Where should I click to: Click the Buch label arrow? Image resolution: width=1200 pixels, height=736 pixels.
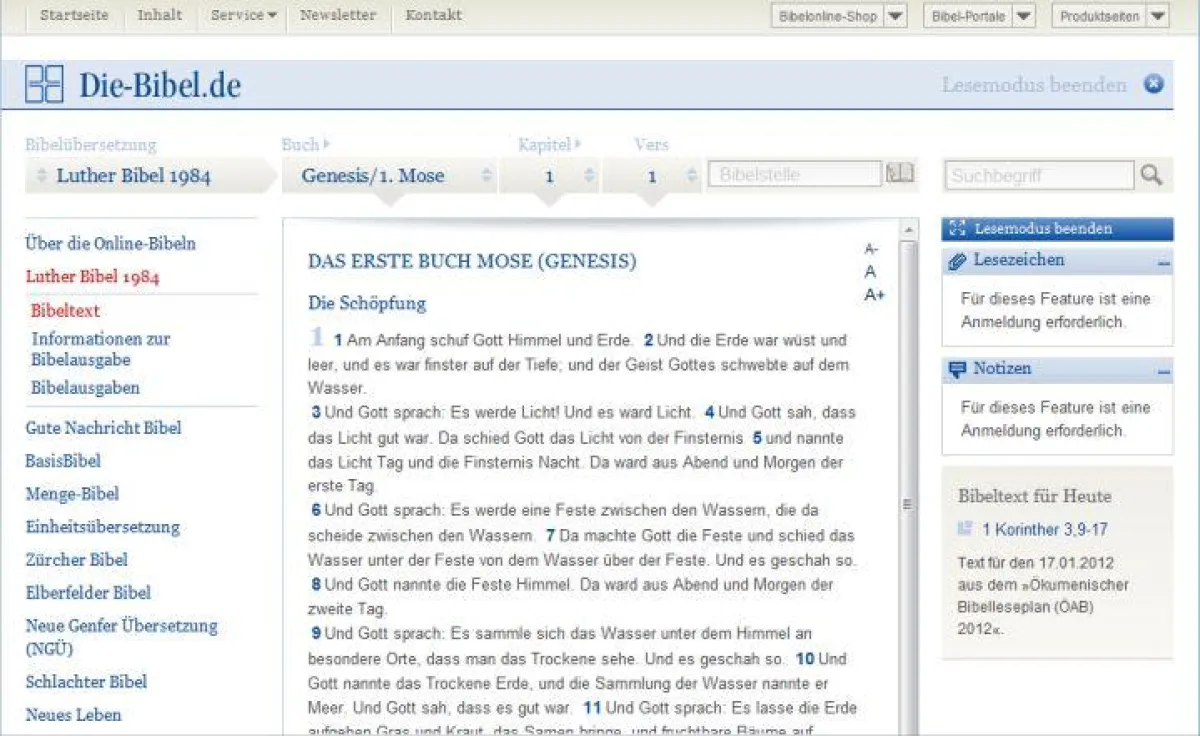click(x=326, y=145)
